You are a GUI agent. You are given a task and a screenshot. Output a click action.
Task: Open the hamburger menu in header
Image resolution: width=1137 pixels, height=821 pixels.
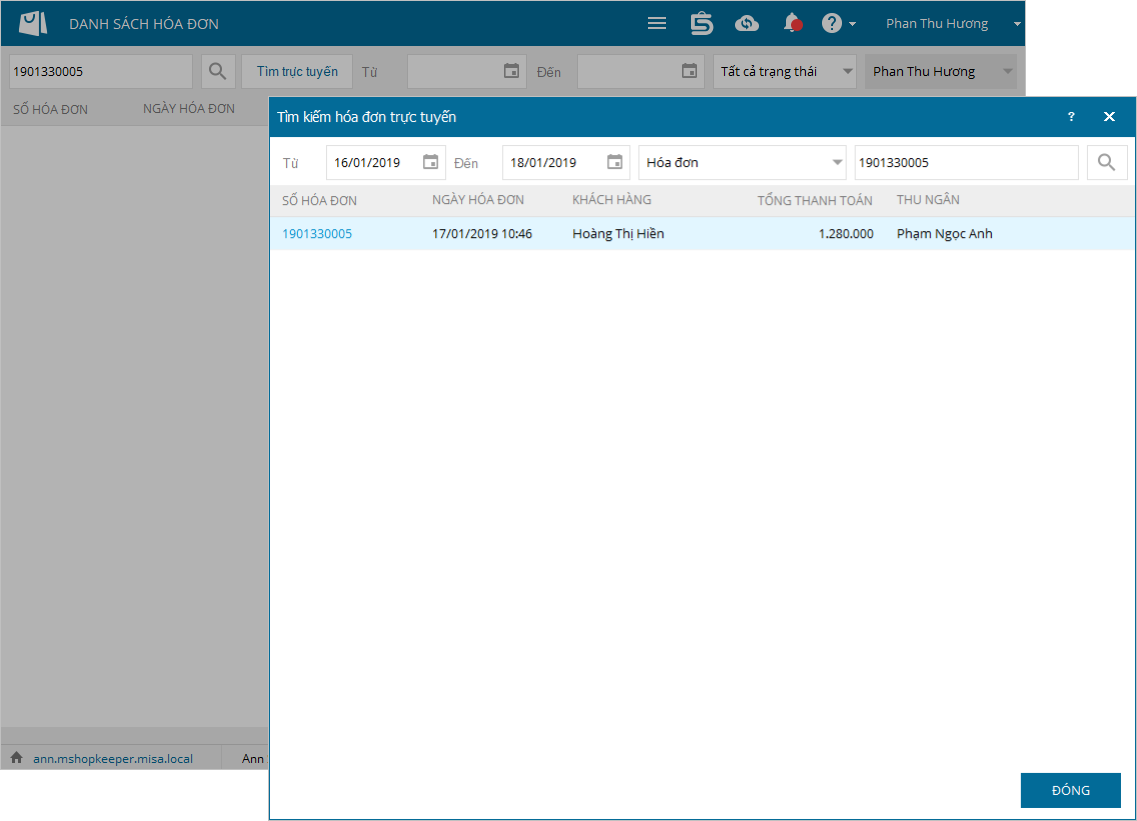point(657,23)
